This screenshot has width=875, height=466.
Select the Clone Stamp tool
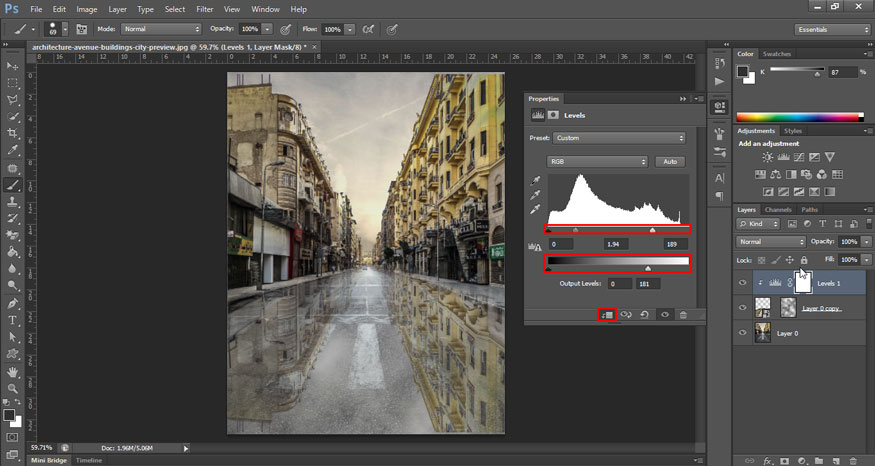click(12, 202)
